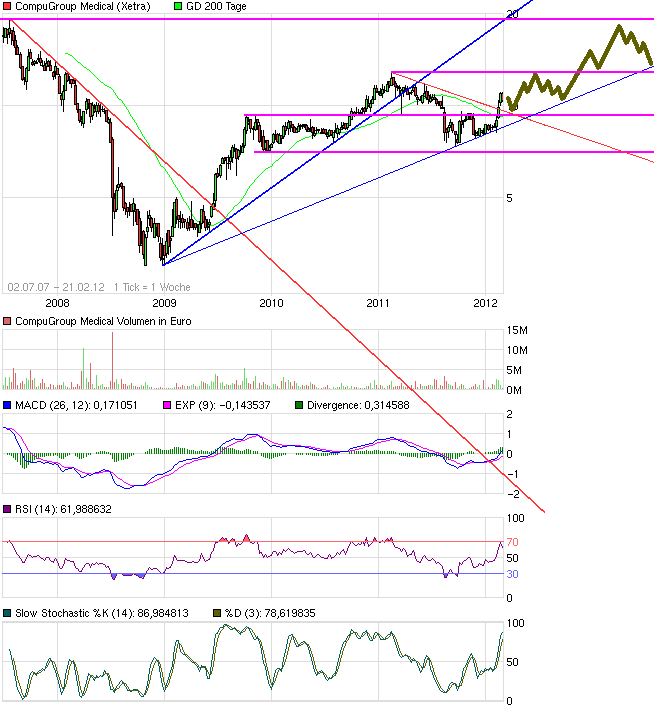Click the olive projected price path peak
The image size is (654, 710).
[620, 28]
